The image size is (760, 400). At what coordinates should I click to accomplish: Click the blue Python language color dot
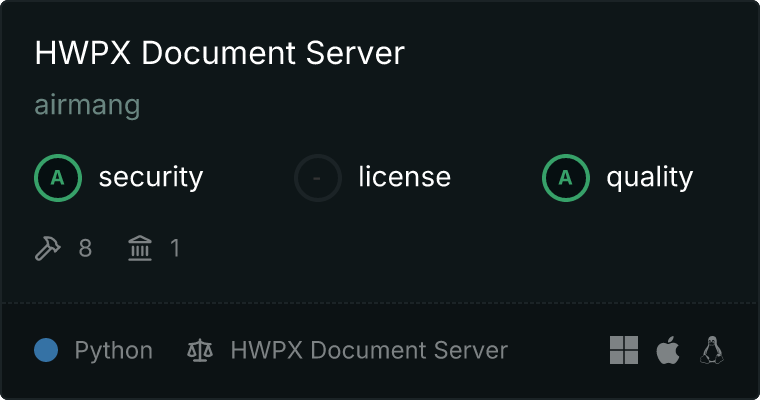(46, 350)
